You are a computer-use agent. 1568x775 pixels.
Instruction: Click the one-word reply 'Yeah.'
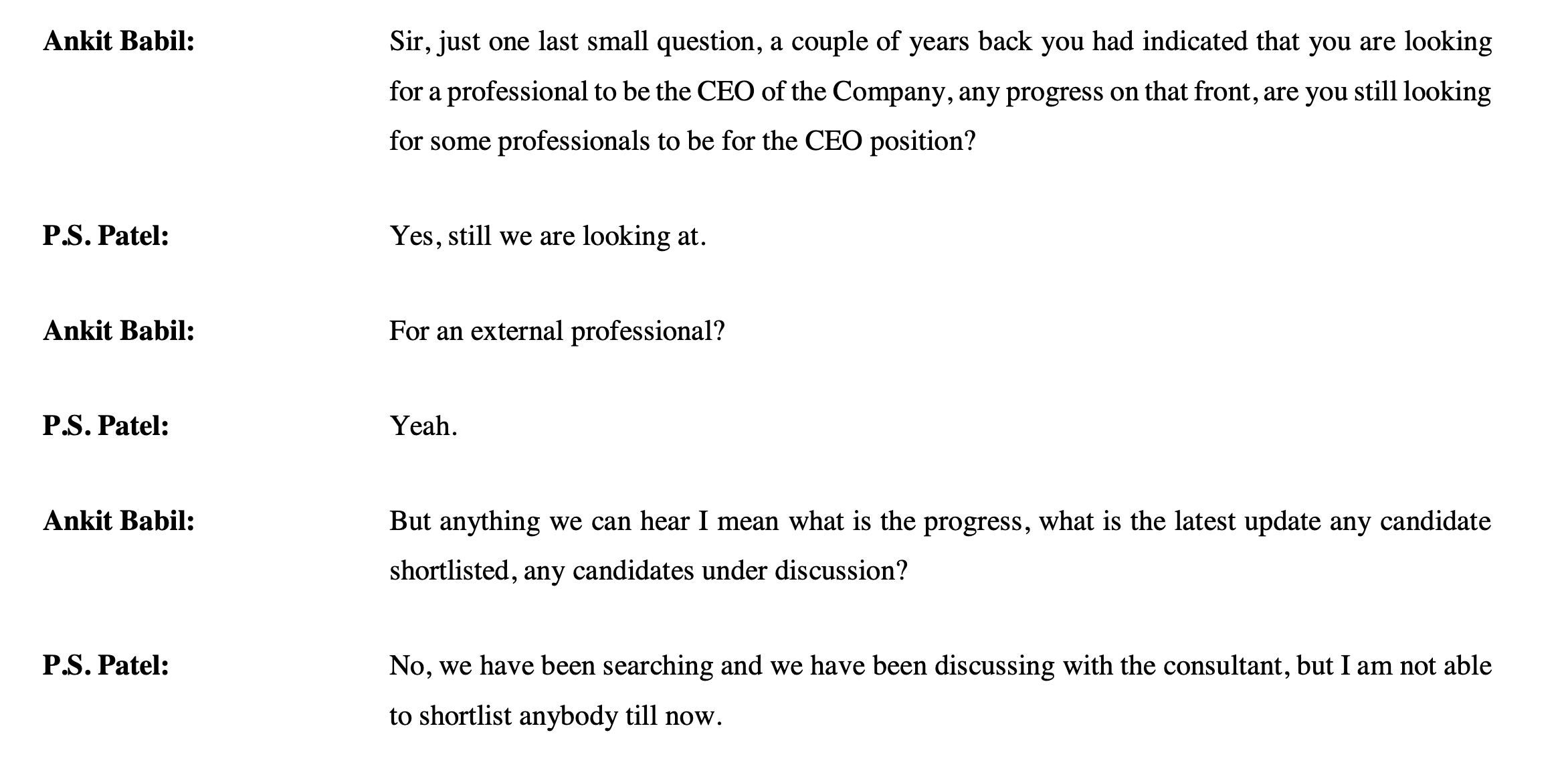click(x=423, y=426)
